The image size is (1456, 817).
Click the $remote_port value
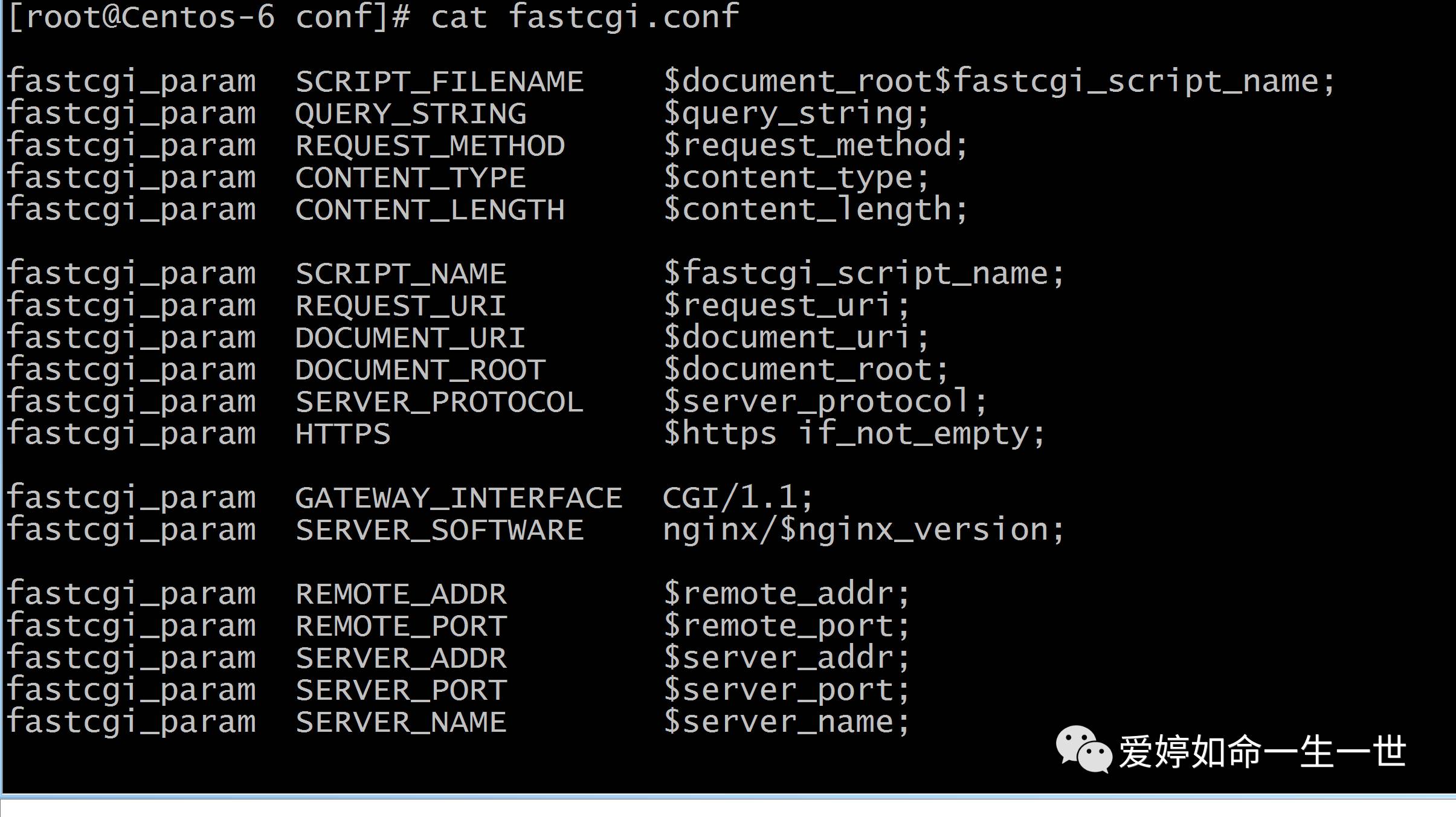pyautogui.click(x=787, y=626)
